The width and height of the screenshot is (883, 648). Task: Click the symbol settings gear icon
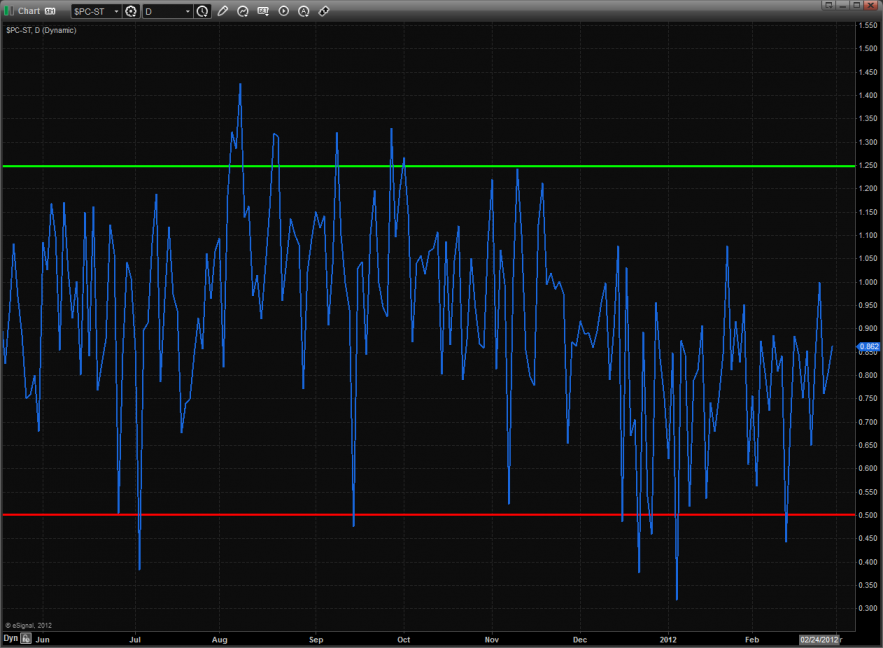pyautogui.click(x=130, y=11)
